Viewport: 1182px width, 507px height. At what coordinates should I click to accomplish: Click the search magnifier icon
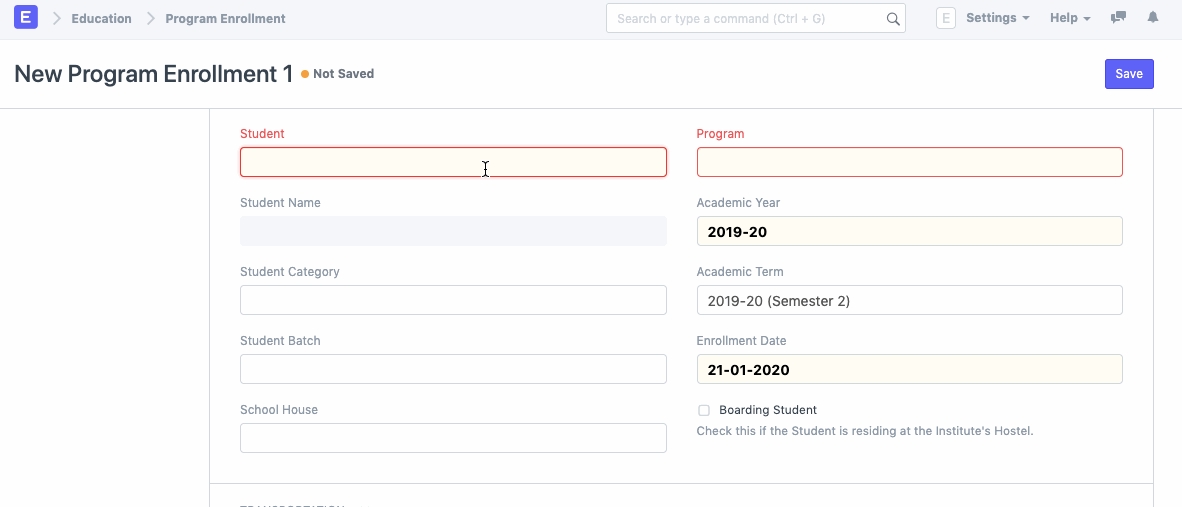tap(892, 19)
